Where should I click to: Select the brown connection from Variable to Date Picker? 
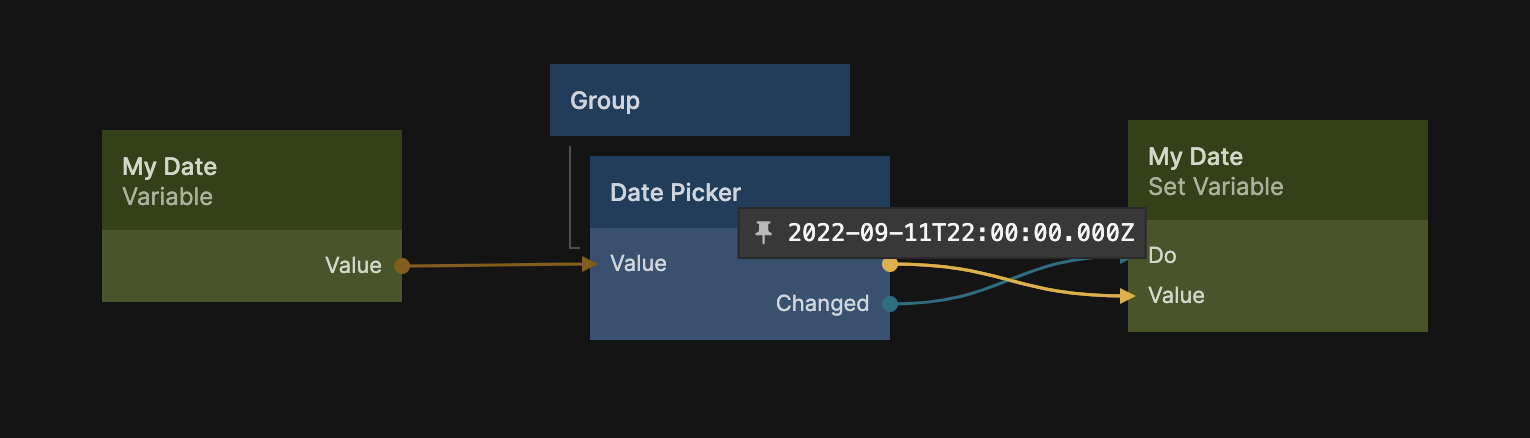(x=495, y=265)
